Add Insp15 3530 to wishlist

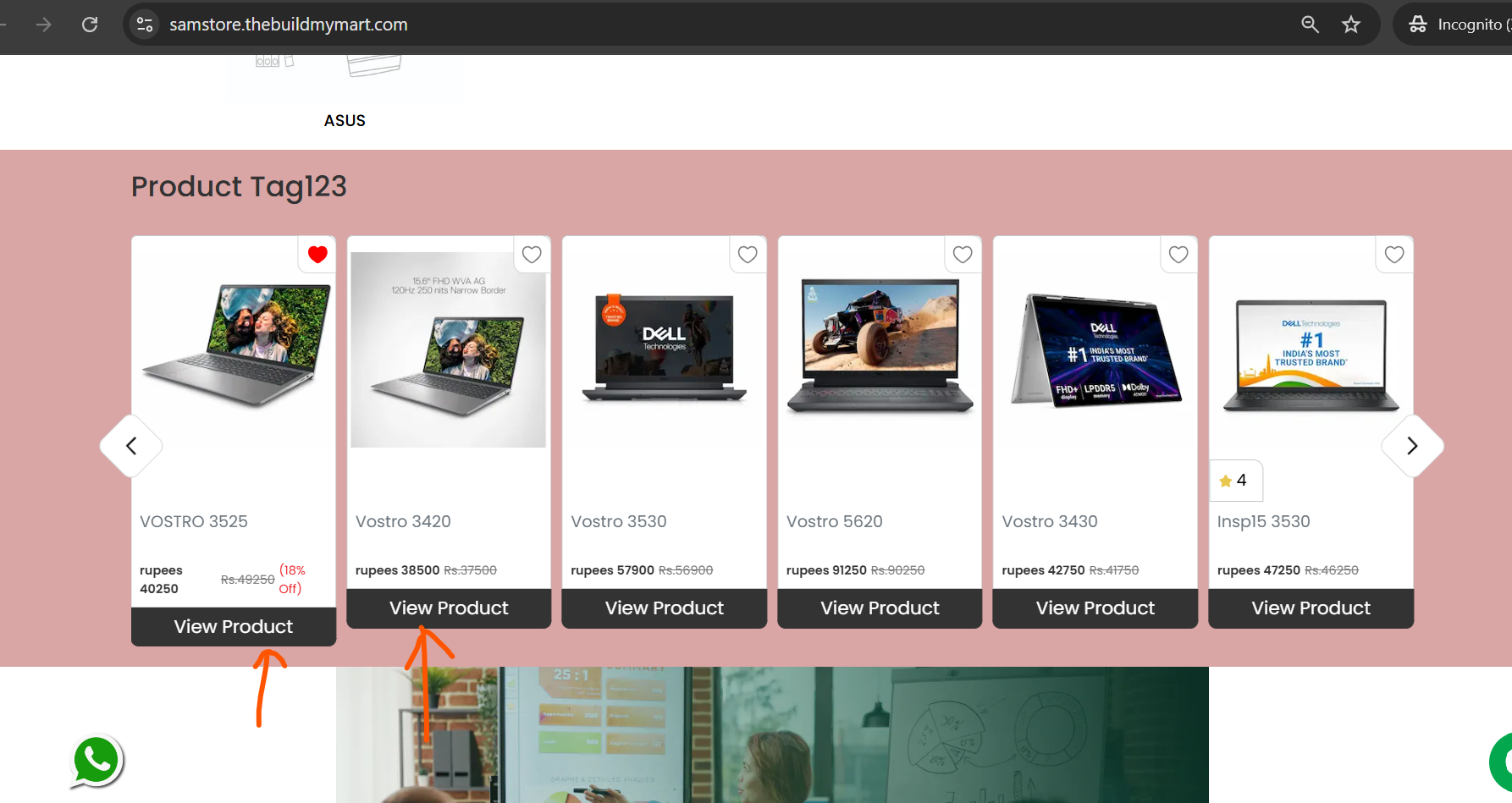(x=1394, y=255)
